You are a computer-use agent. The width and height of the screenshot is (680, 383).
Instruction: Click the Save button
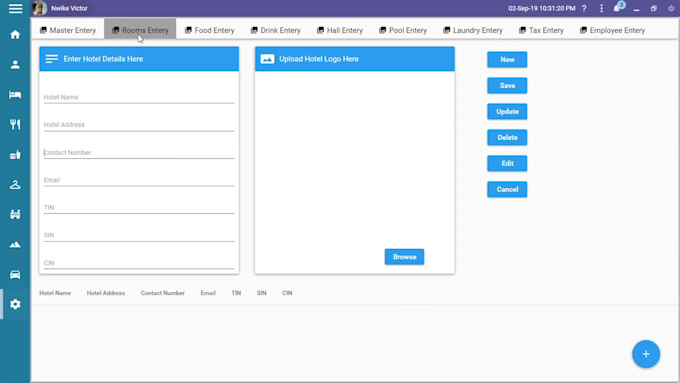507,85
